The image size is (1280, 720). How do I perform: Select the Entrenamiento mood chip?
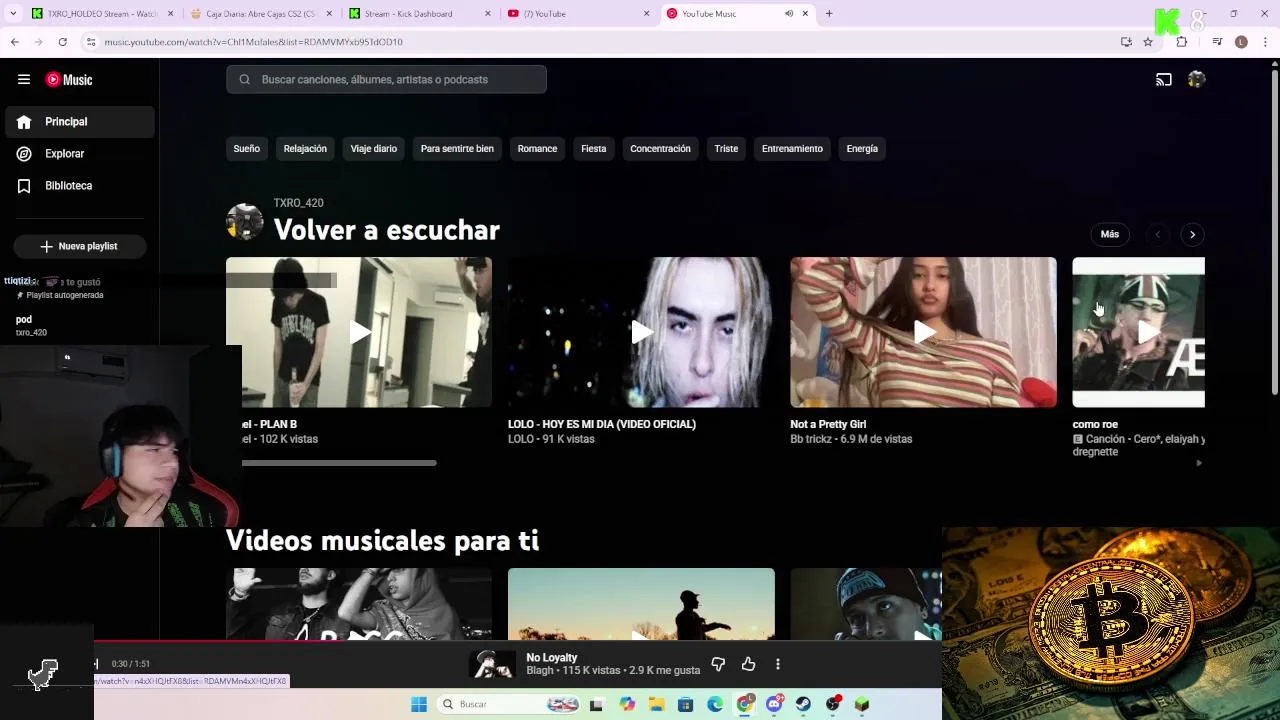[792, 149]
